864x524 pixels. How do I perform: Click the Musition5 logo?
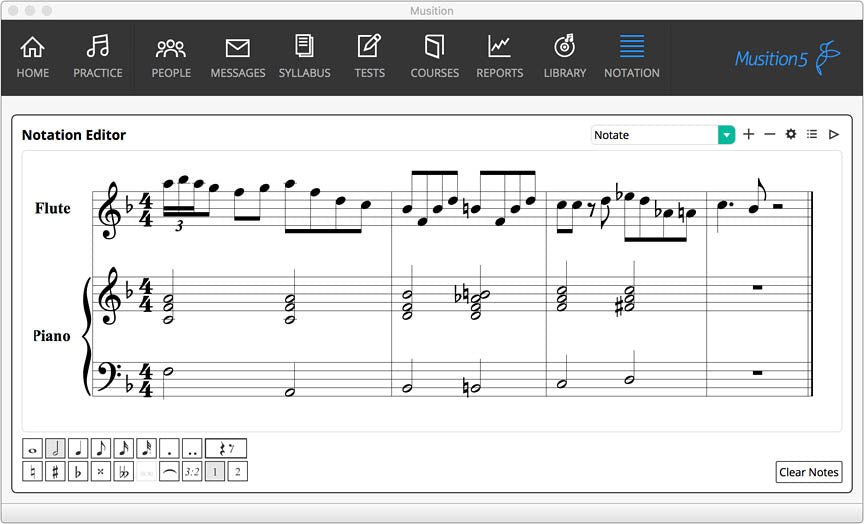click(788, 57)
